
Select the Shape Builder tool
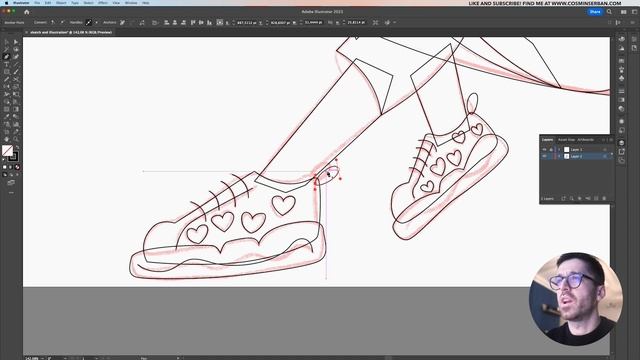tap(6, 102)
